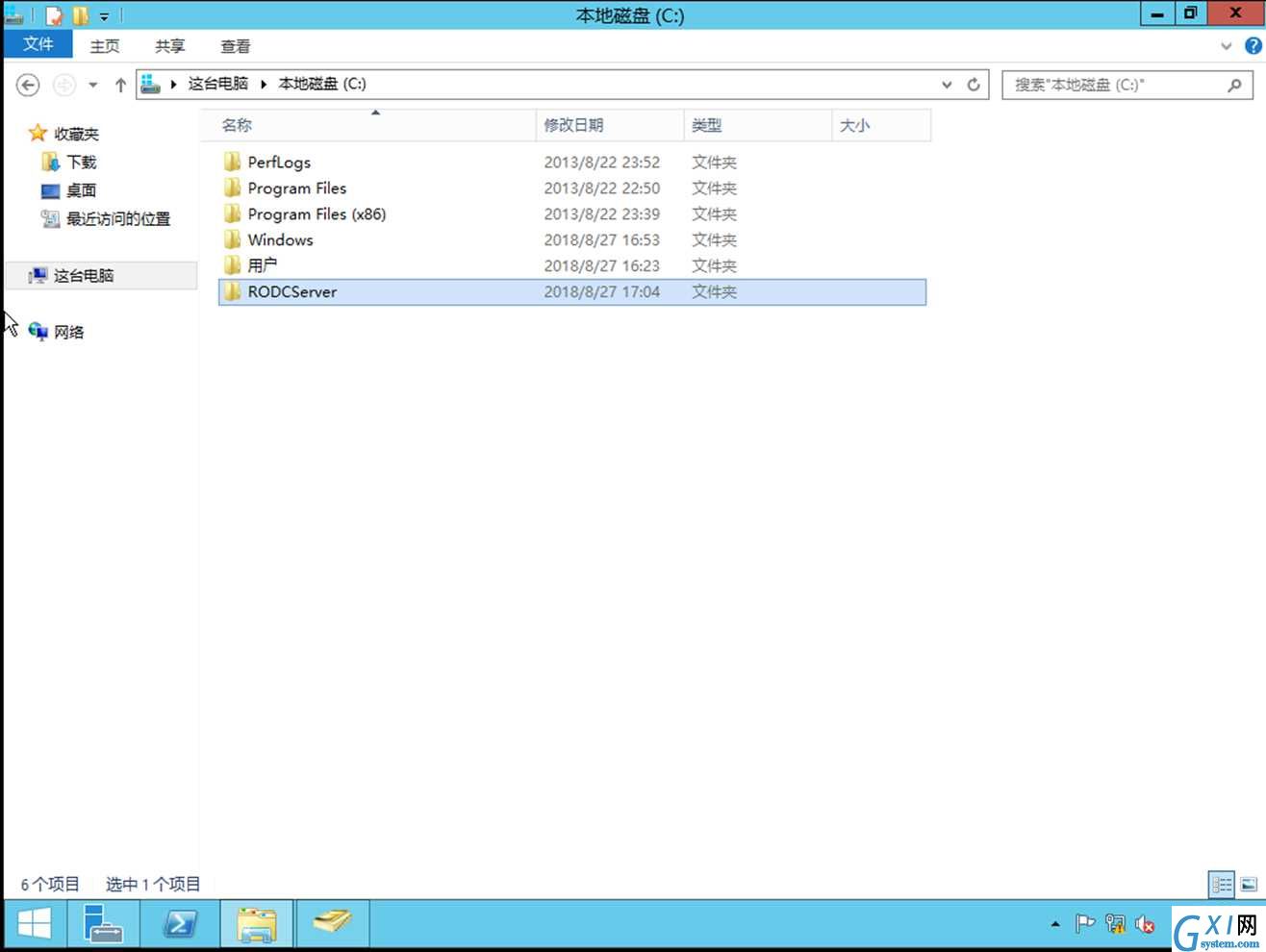This screenshot has height=952, width=1266.
Task: Click the Windows folder icon
Action: [x=232, y=238]
